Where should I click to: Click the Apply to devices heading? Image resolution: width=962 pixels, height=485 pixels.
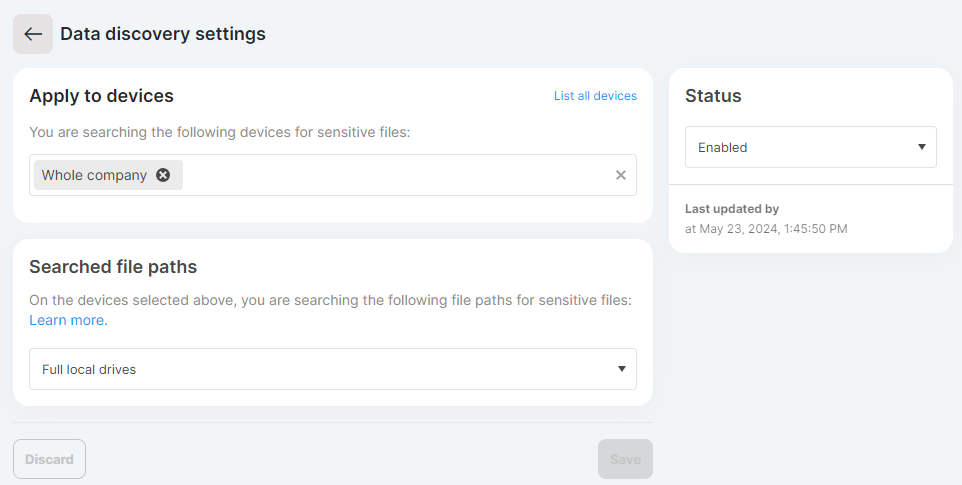click(102, 96)
